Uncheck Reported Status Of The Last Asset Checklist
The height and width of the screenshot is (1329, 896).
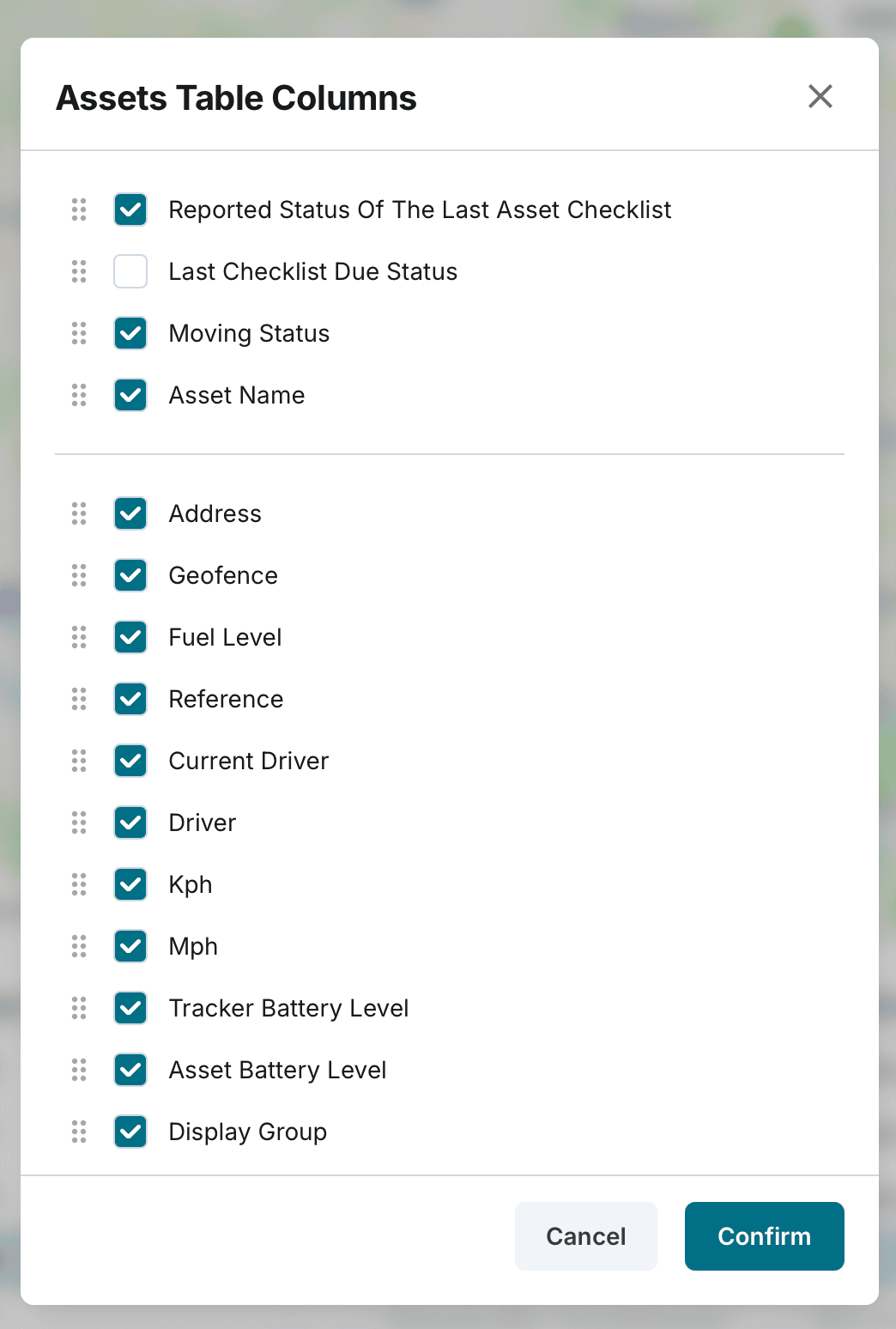pyautogui.click(x=130, y=209)
